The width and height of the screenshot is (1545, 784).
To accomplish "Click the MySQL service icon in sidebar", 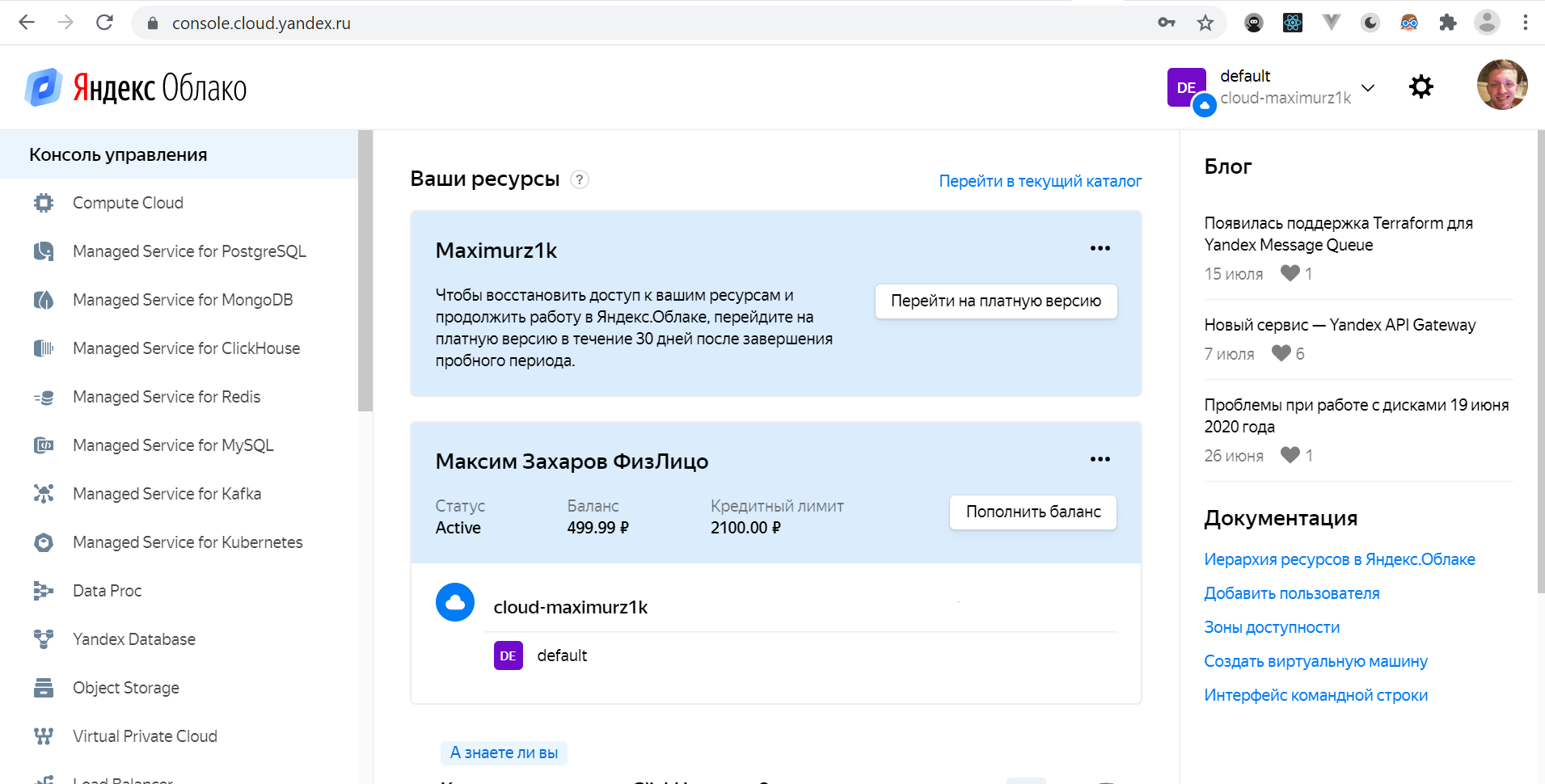I will click(44, 445).
